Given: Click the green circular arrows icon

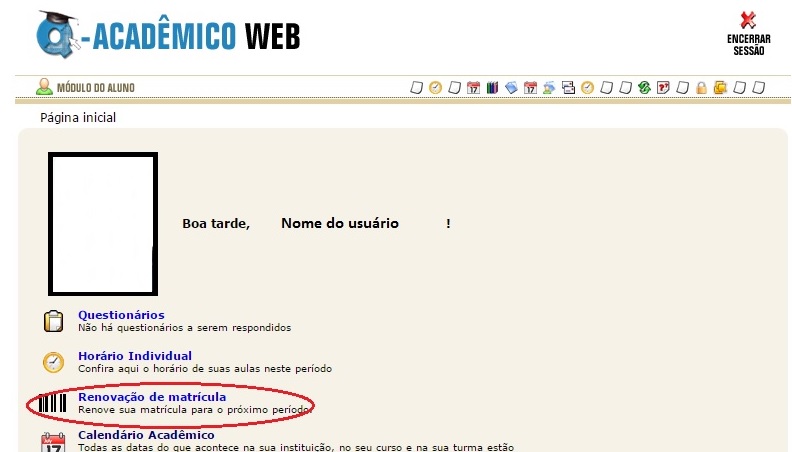Looking at the screenshot, I should (644, 88).
